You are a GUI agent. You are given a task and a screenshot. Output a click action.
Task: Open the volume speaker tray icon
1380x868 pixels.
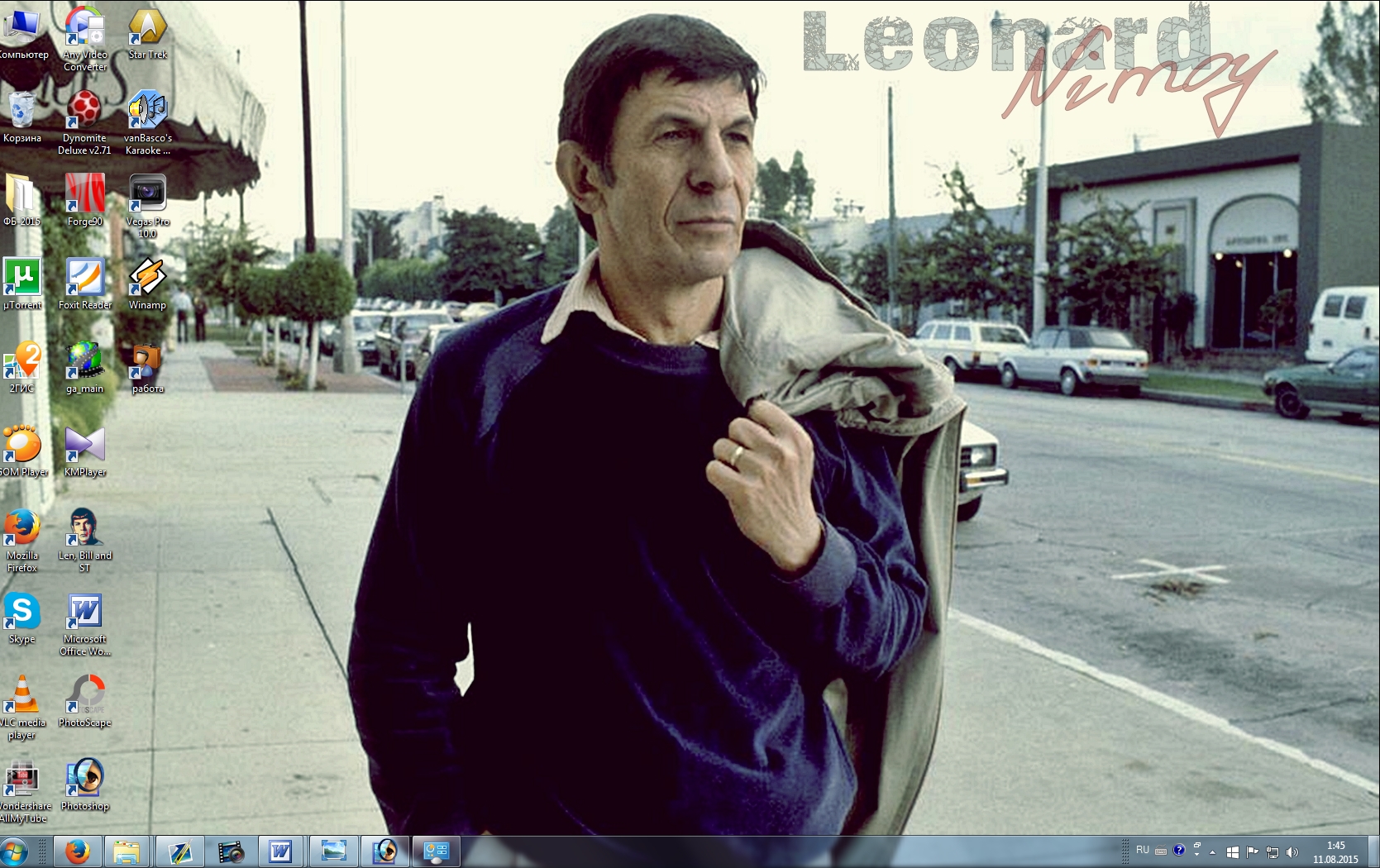(x=1292, y=852)
